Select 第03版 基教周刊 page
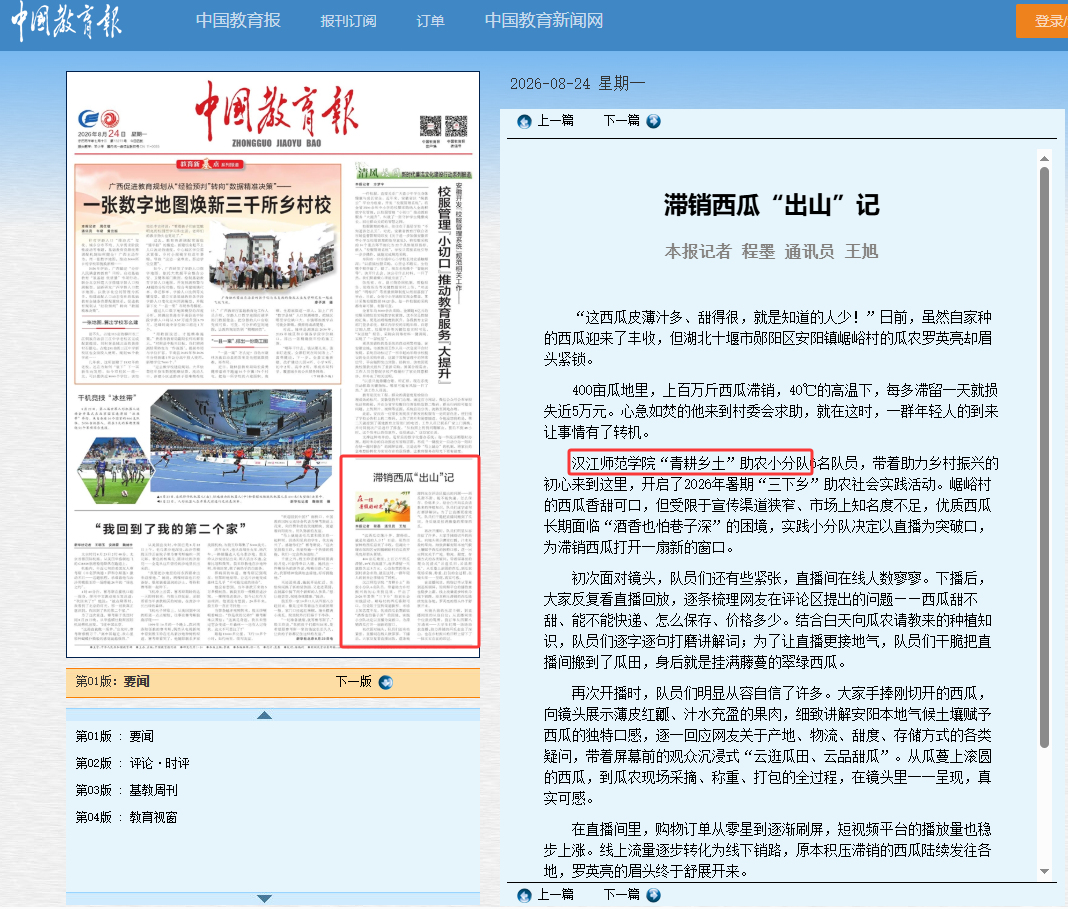This screenshot has width=1068, height=909. [x=126, y=791]
